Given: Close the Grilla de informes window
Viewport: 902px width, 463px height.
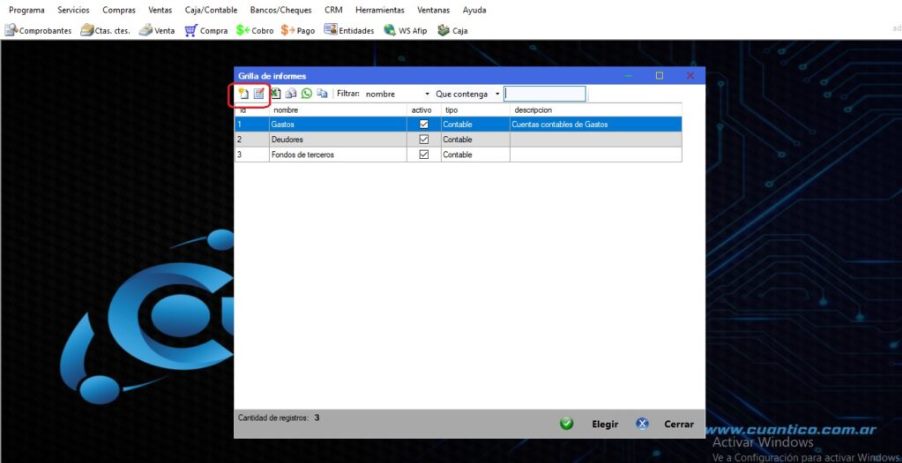Looking at the screenshot, I should point(690,75).
